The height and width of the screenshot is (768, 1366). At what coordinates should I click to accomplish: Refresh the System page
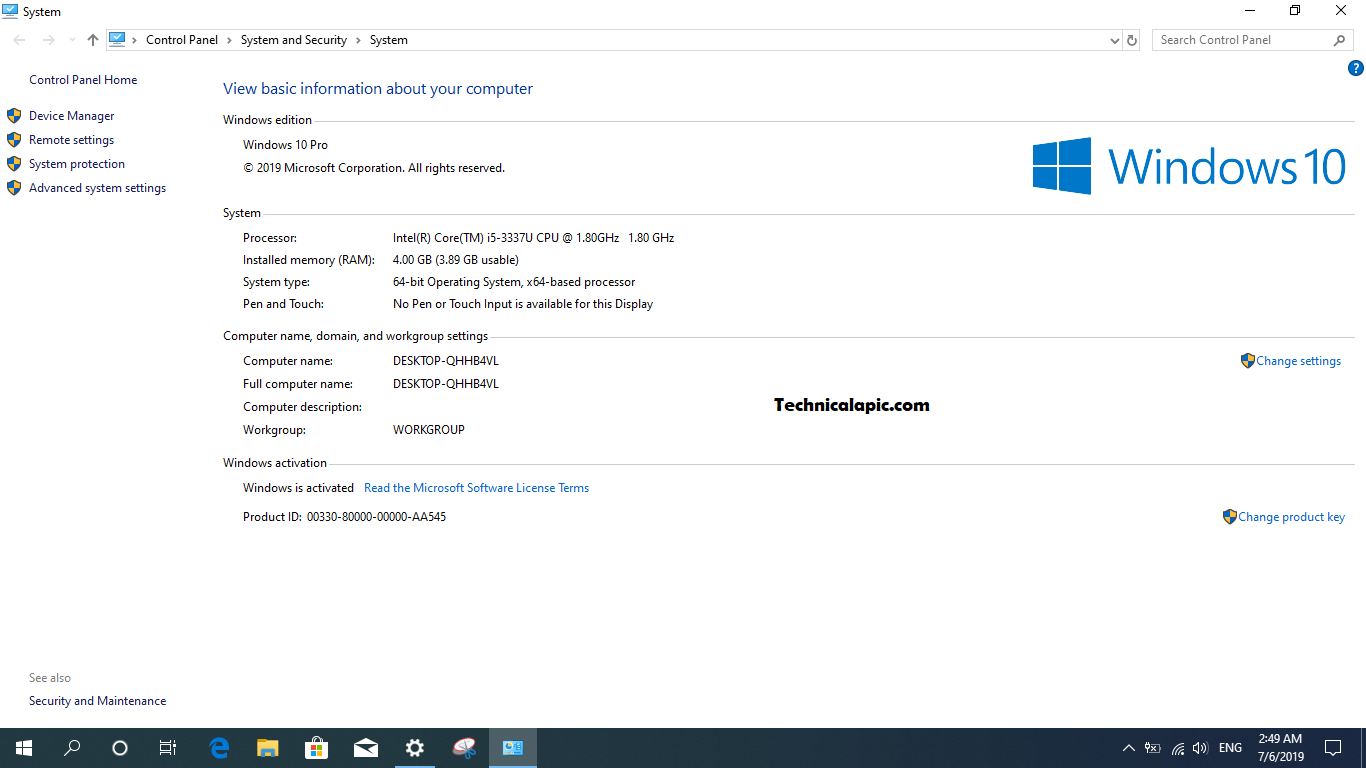click(x=1132, y=40)
